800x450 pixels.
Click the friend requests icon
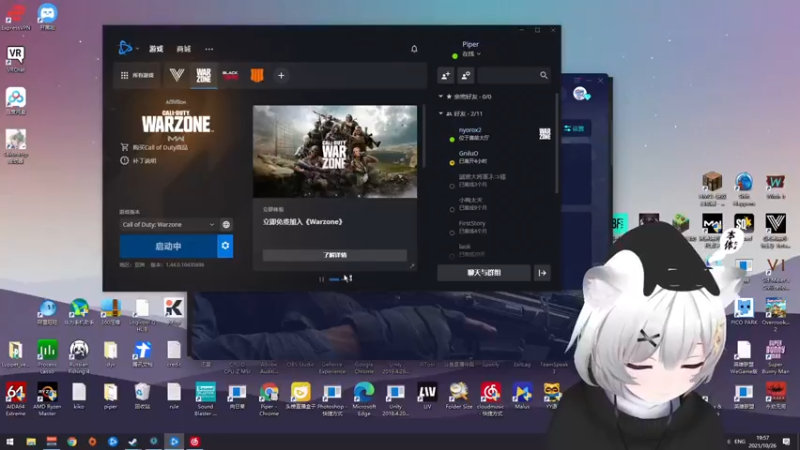[x=465, y=76]
